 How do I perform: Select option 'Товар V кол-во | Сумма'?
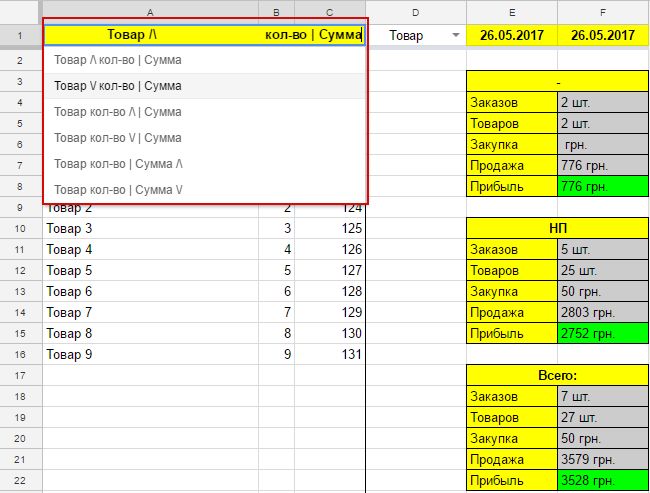[206, 86]
